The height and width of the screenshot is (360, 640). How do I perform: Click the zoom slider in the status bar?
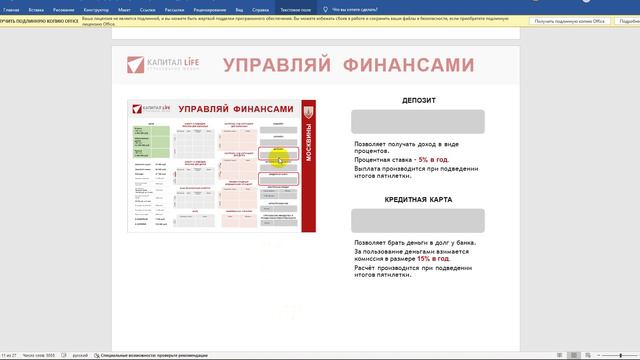click(620, 356)
